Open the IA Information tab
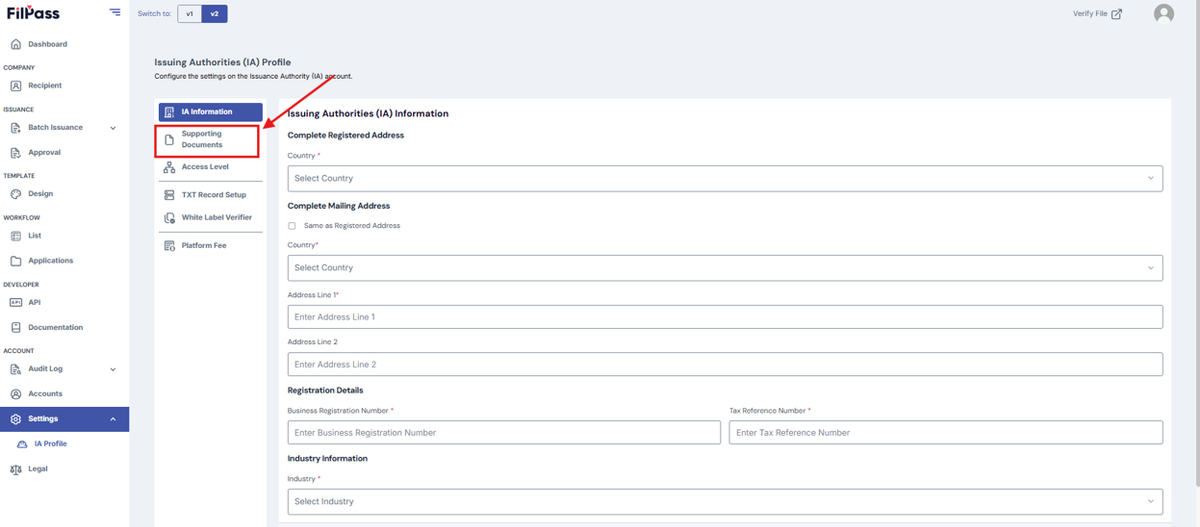Viewport: 1200px width, 527px height. [210, 112]
